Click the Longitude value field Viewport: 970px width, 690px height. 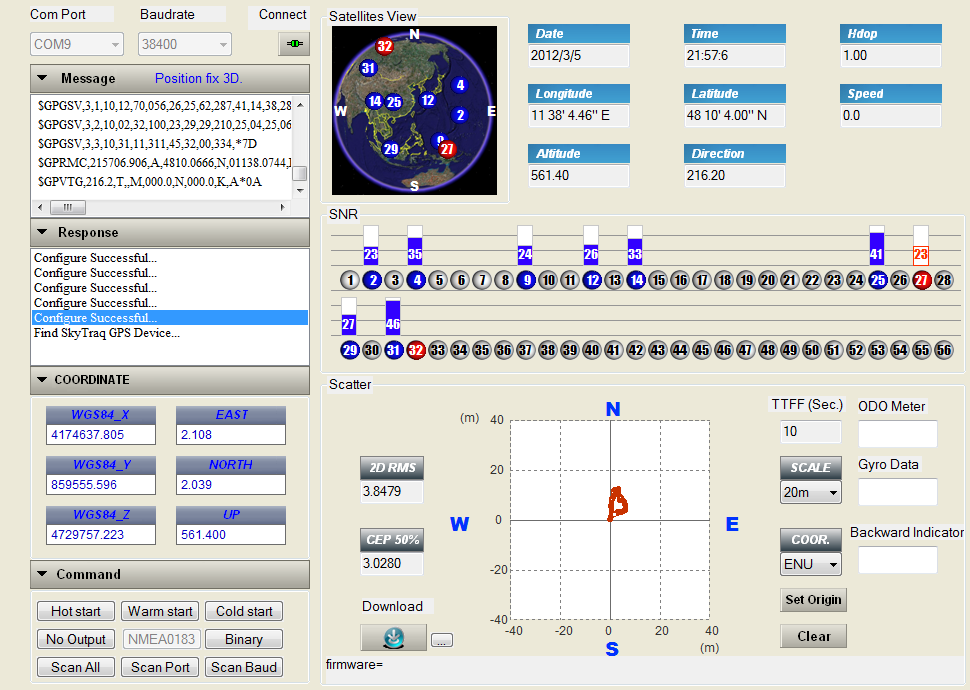[x=578, y=116]
